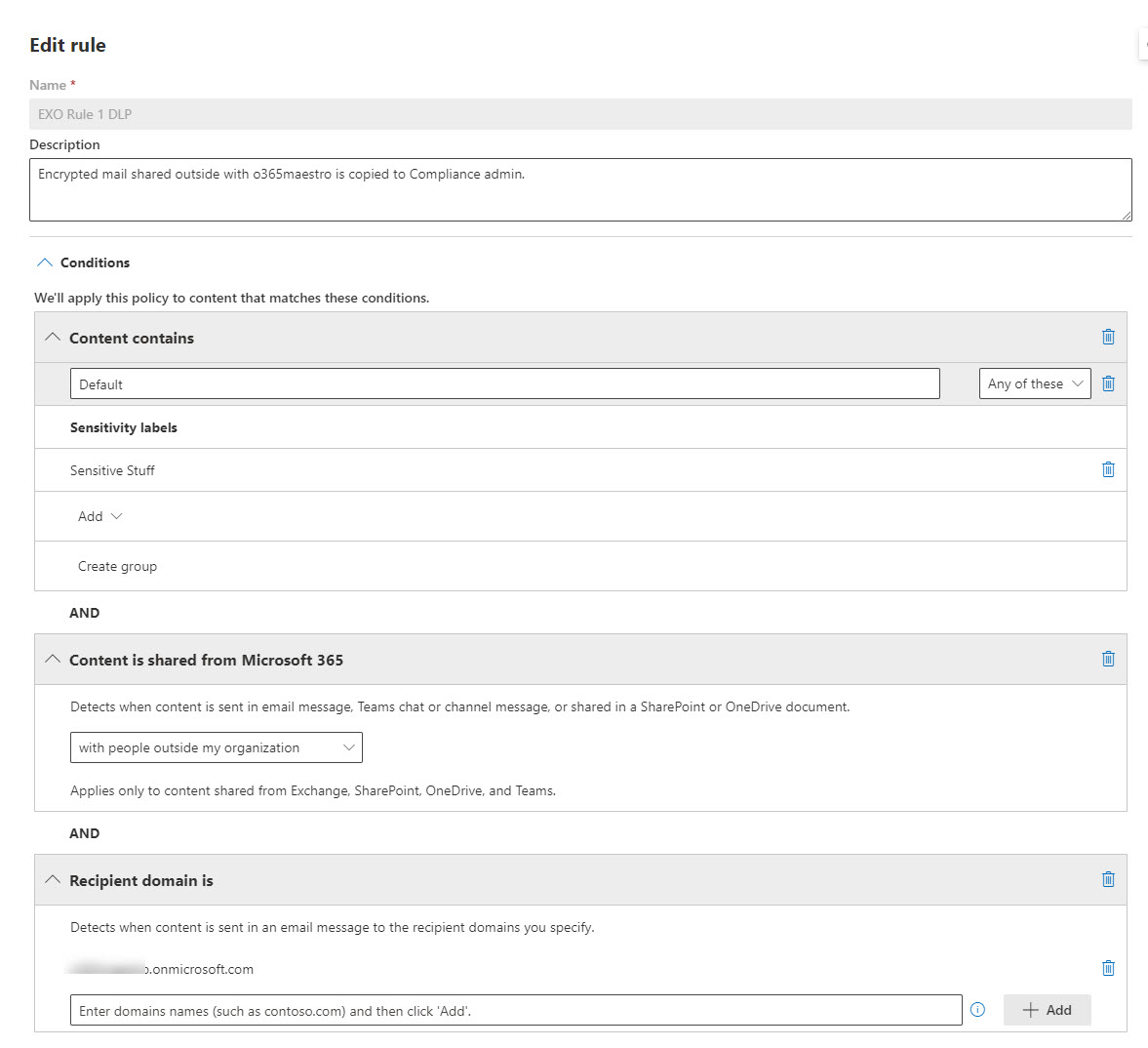Screen dimensions: 1148x1048
Task: Remove the onmicrosoft.com recipient domain
Action: [x=1108, y=967]
